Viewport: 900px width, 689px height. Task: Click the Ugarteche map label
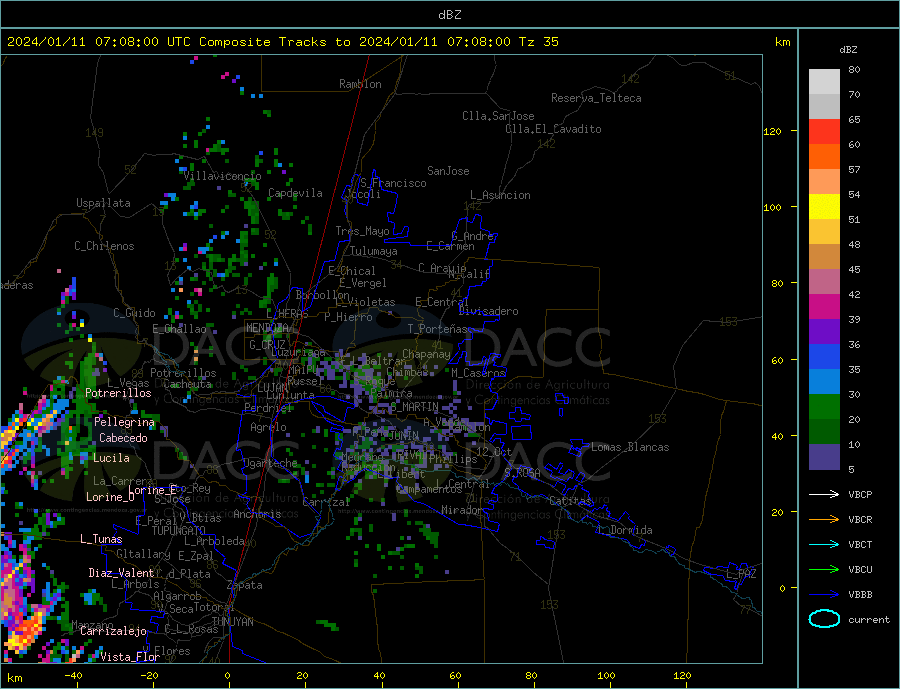(270, 463)
